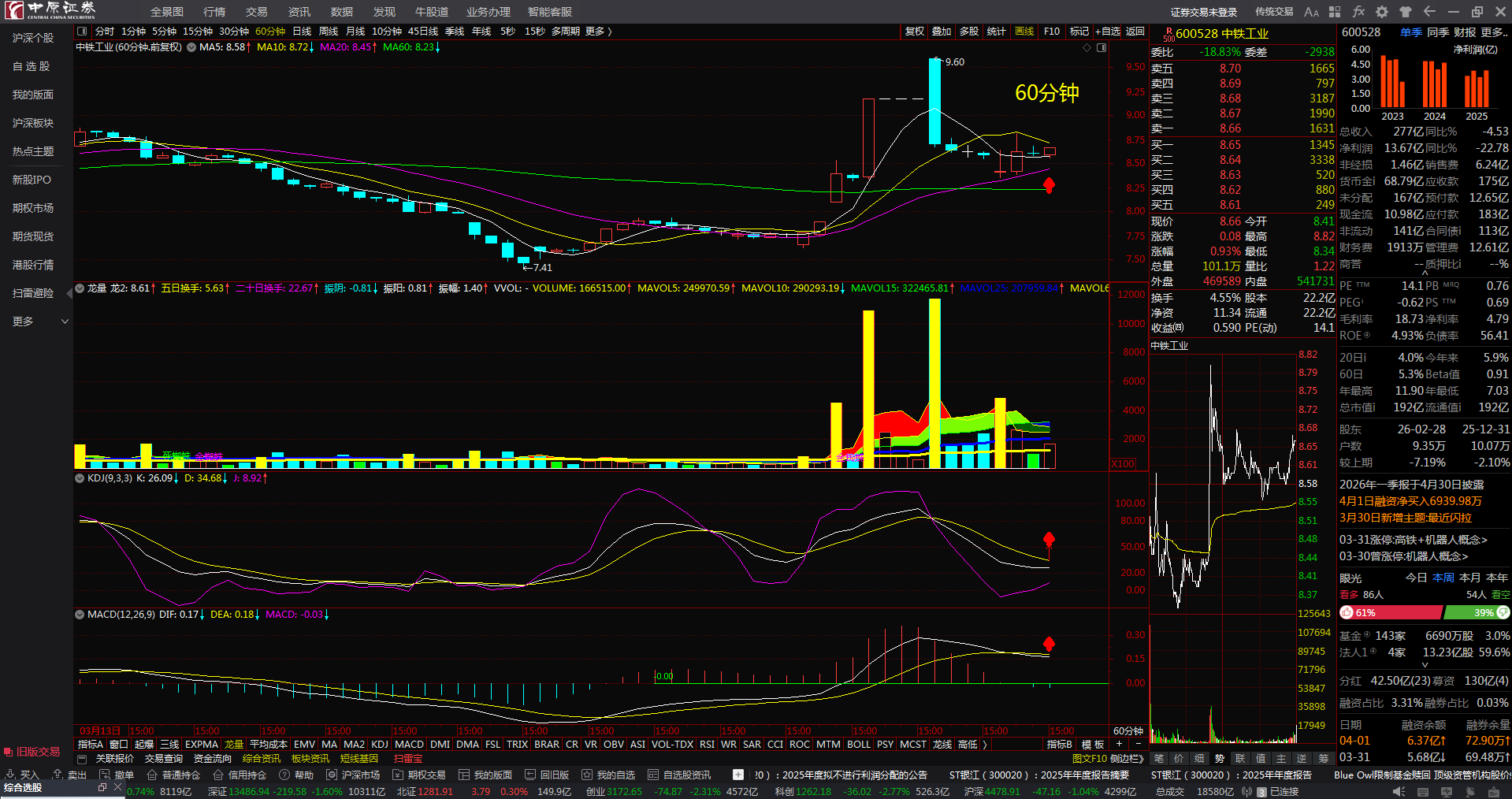Open 我的版面 in the bottom toolbar
This screenshot has width=1512, height=799.
click(x=485, y=775)
